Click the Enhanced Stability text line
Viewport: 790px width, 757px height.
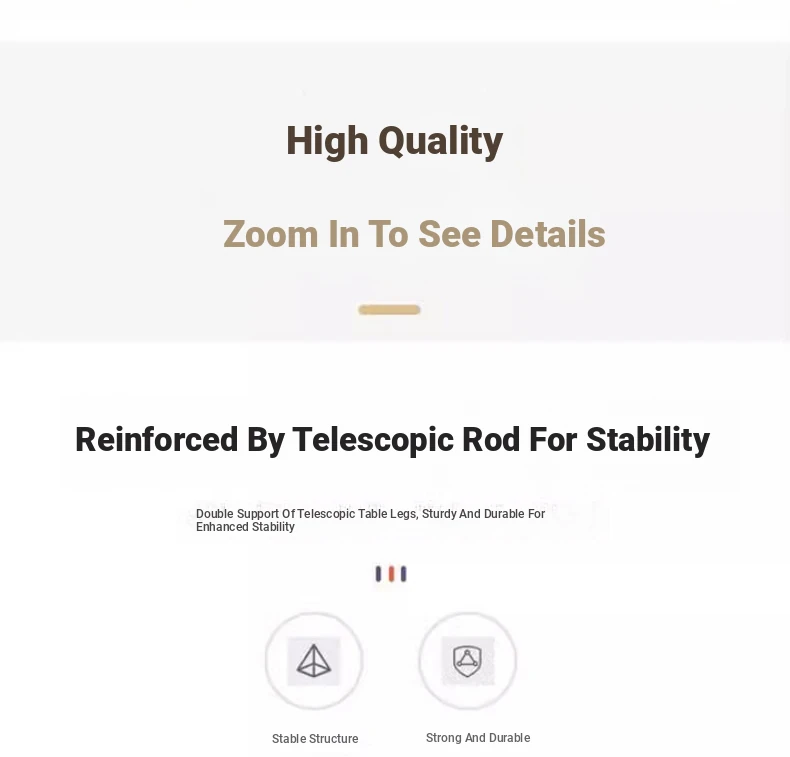click(x=245, y=527)
